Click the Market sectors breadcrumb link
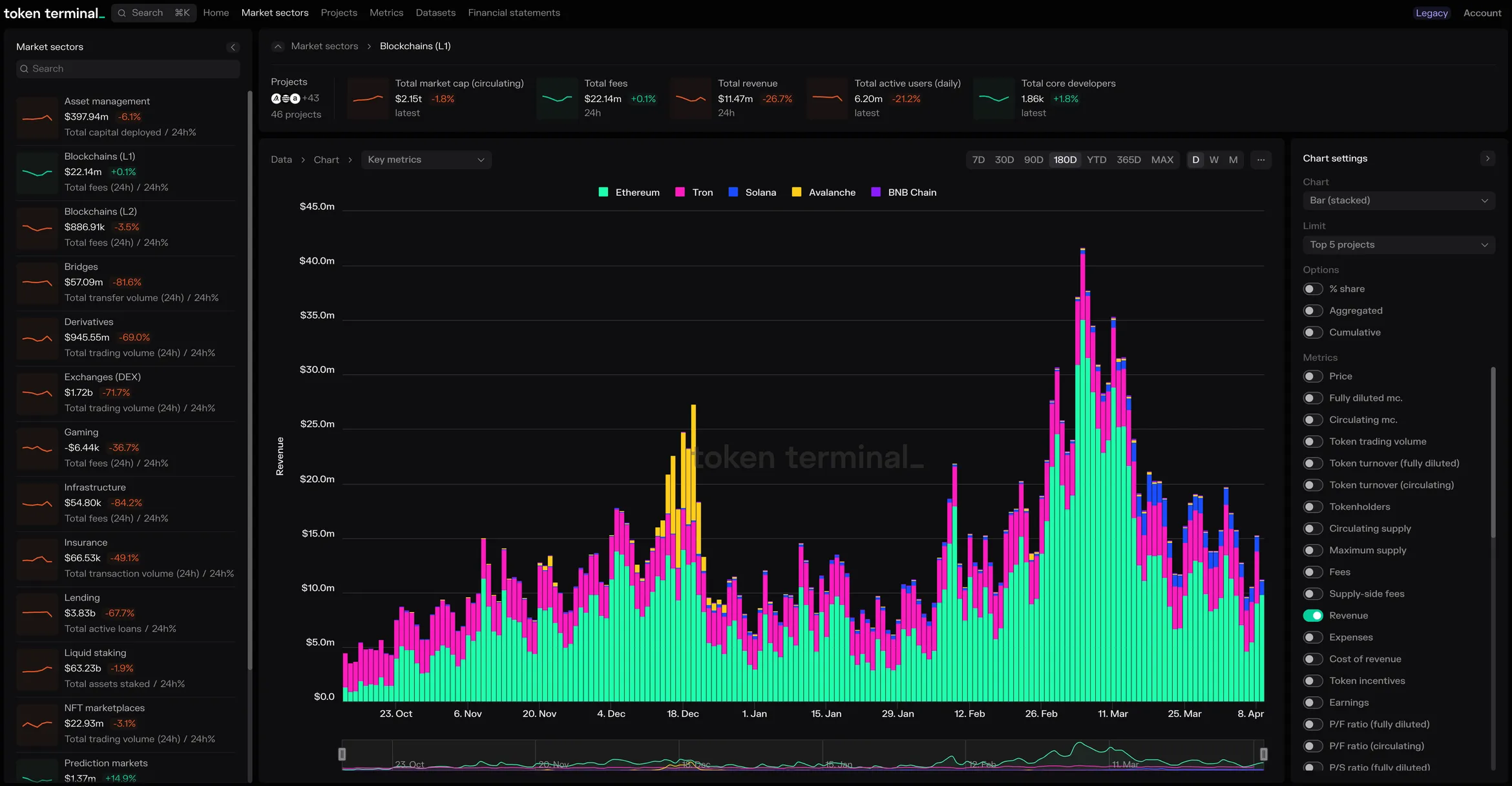1512x786 pixels. click(x=324, y=47)
